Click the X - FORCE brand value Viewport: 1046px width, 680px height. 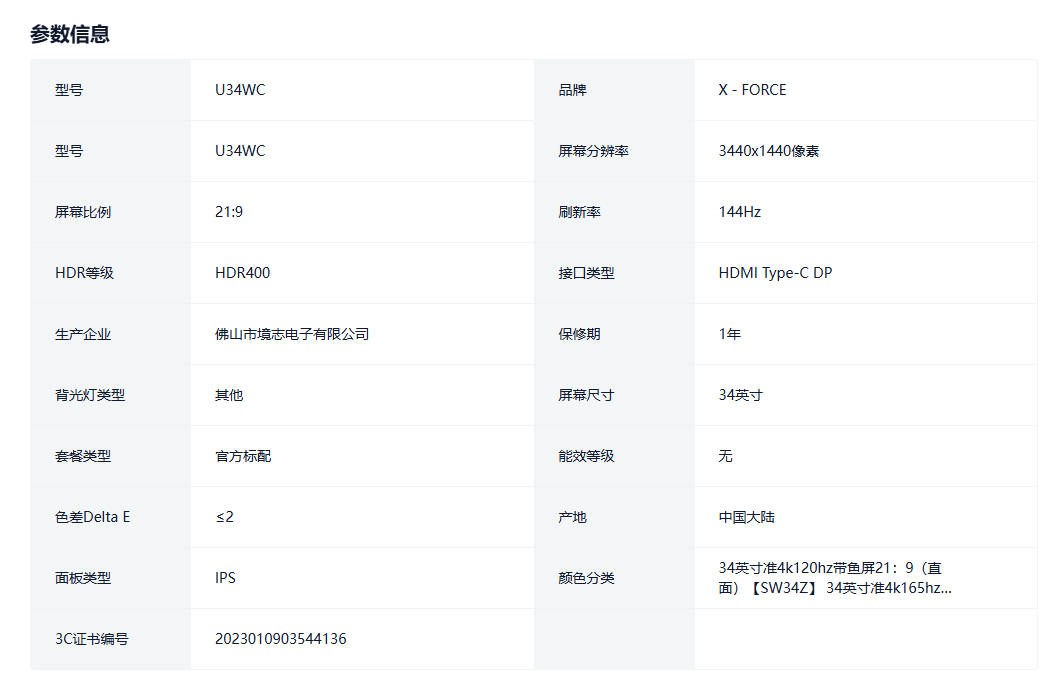752,90
